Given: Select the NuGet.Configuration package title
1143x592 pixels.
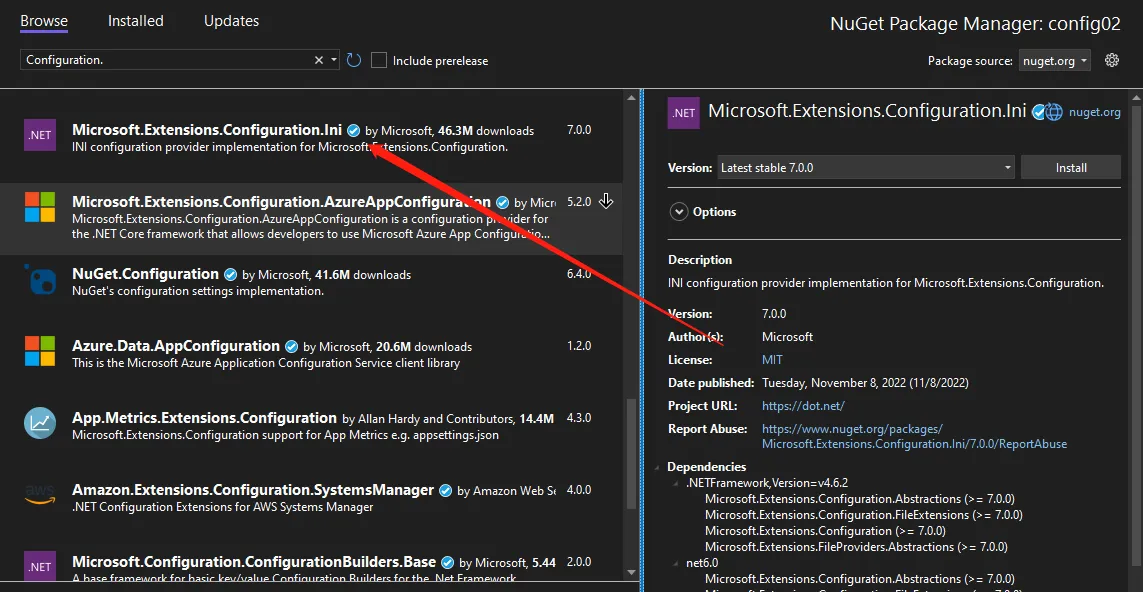Looking at the screenshot, I should tap(146, 274).
